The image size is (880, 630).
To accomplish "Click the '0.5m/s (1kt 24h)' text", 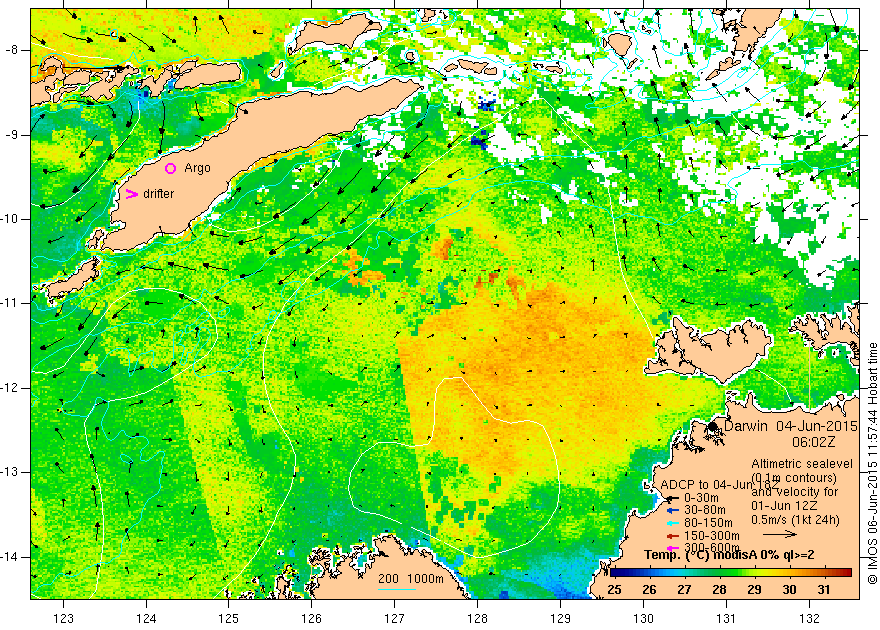I will pyautogui.click(x=795, y=520).
